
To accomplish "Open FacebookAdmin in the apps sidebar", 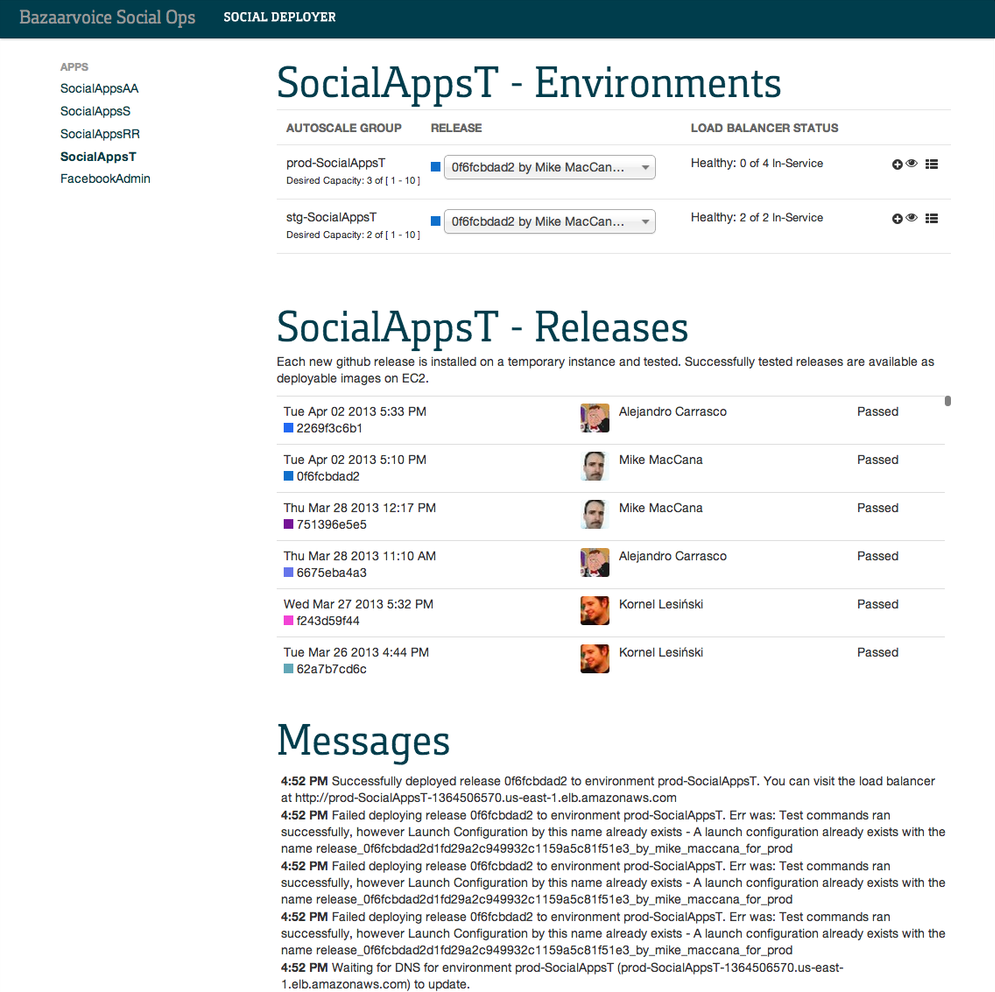I will [105, 179].
